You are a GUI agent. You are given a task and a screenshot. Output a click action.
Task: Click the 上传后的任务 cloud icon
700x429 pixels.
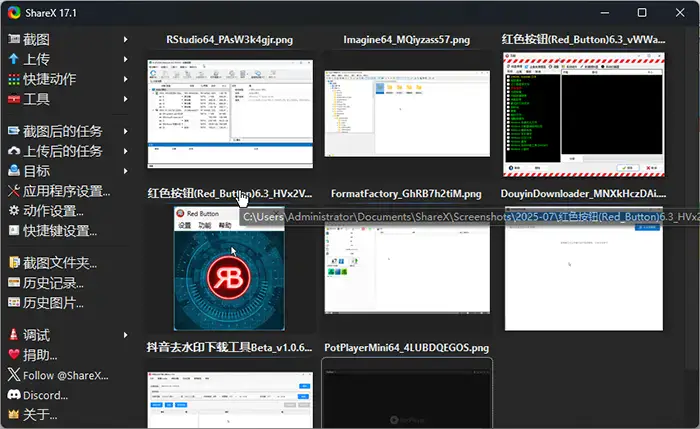(14, 151)
